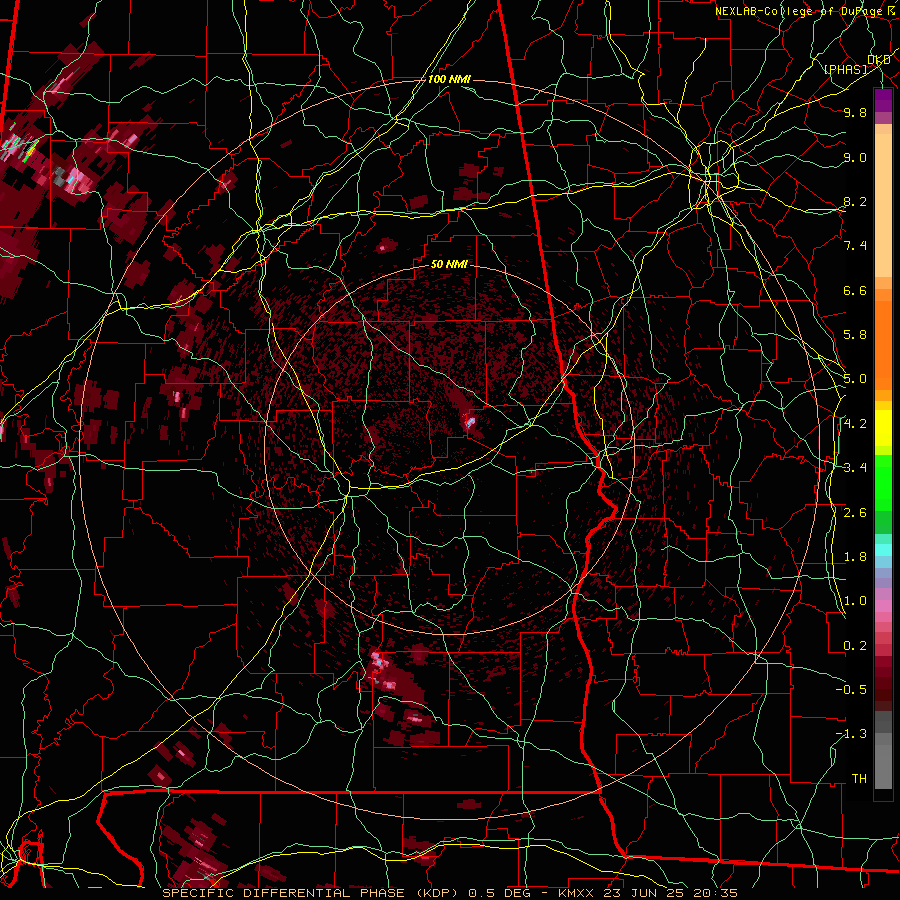Click the 5.8 value on the color scale

pyautogui.click(x=855, y=335)
